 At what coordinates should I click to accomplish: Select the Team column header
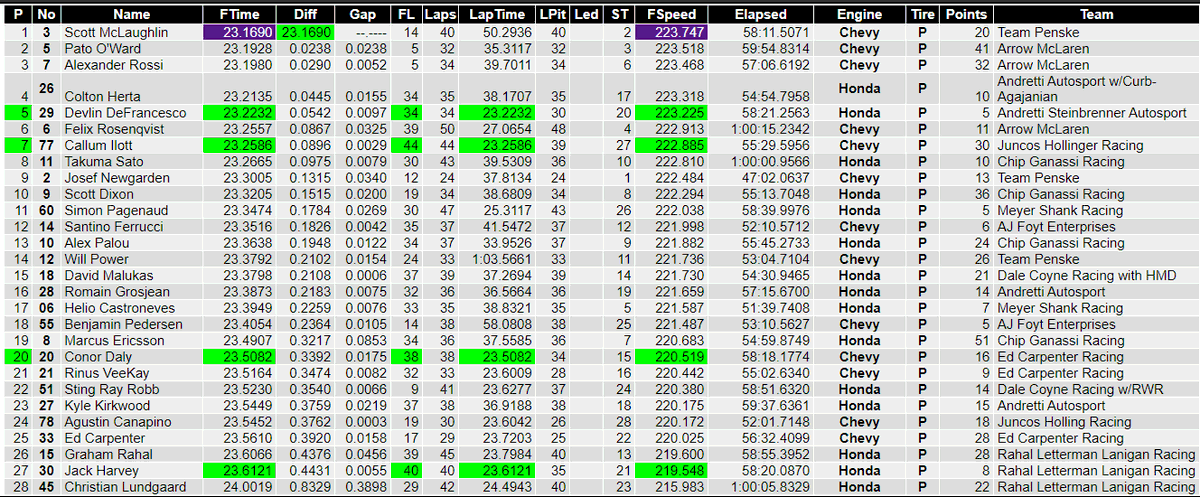(x=1096, y=15)
